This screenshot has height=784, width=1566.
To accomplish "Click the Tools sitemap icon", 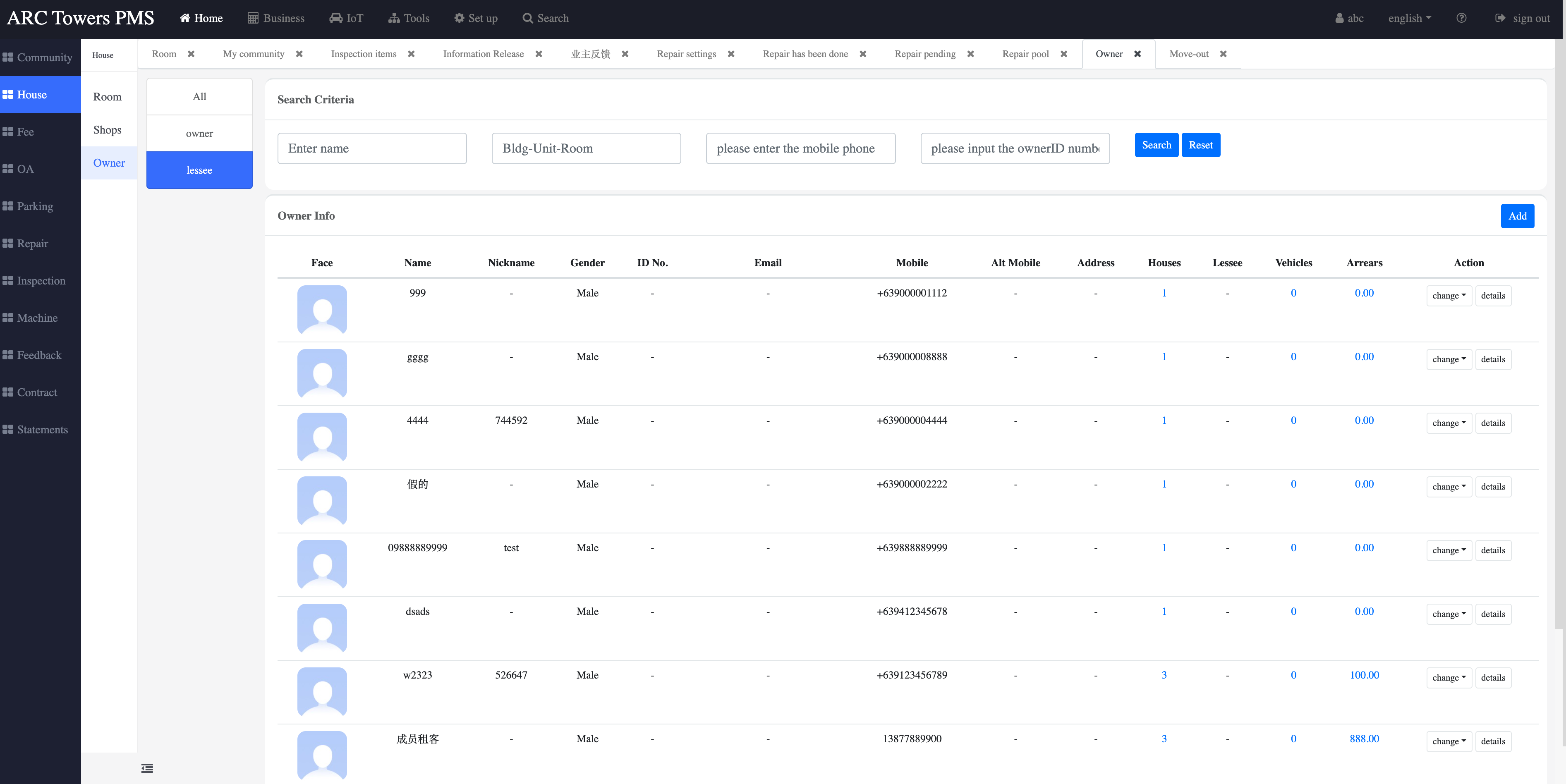I will (x=394, y=18).
